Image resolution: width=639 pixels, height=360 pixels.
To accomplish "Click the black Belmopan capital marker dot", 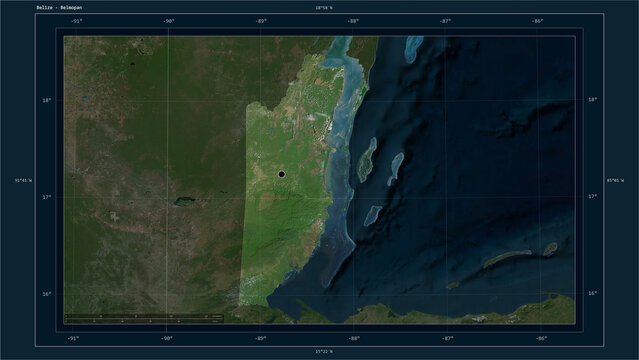I will point(281,174).
